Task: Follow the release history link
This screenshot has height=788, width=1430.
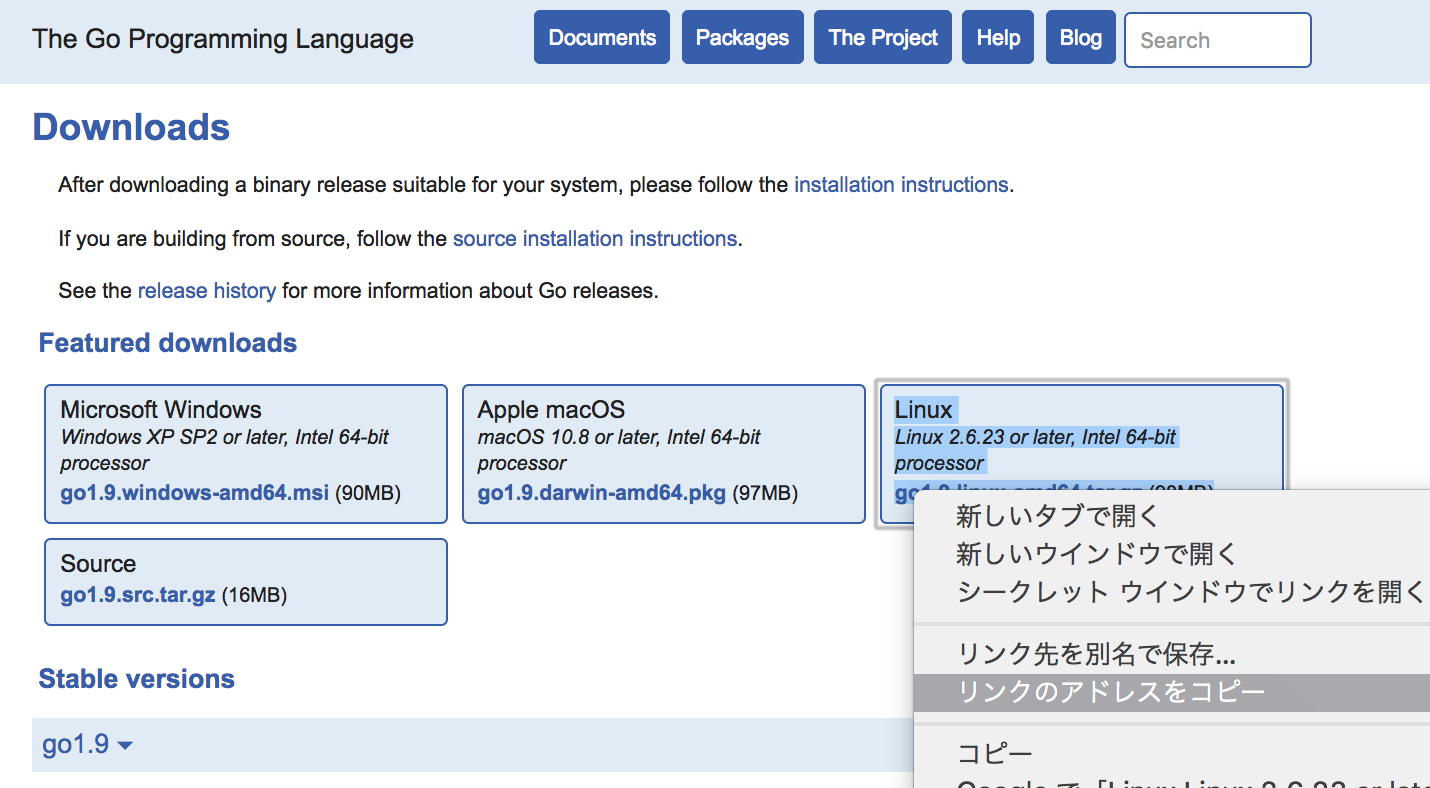Action: [x=207, y=291]
